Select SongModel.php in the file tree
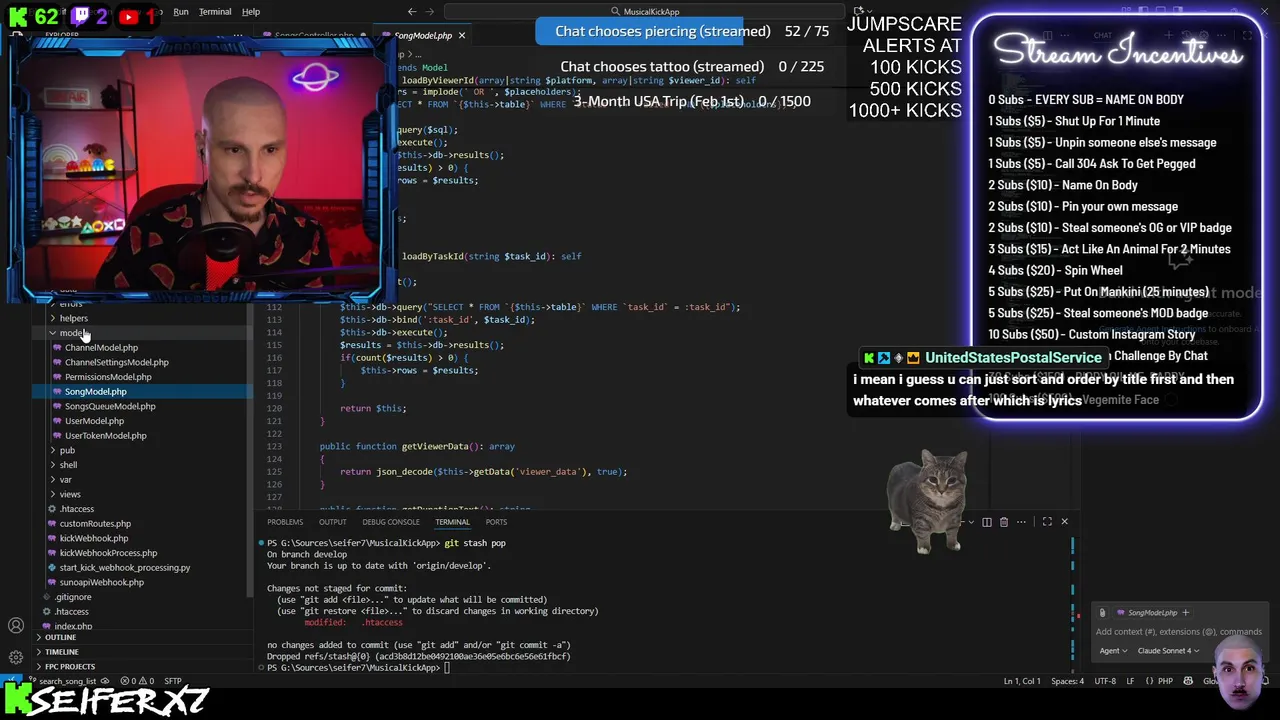 [x=96, y=392]
